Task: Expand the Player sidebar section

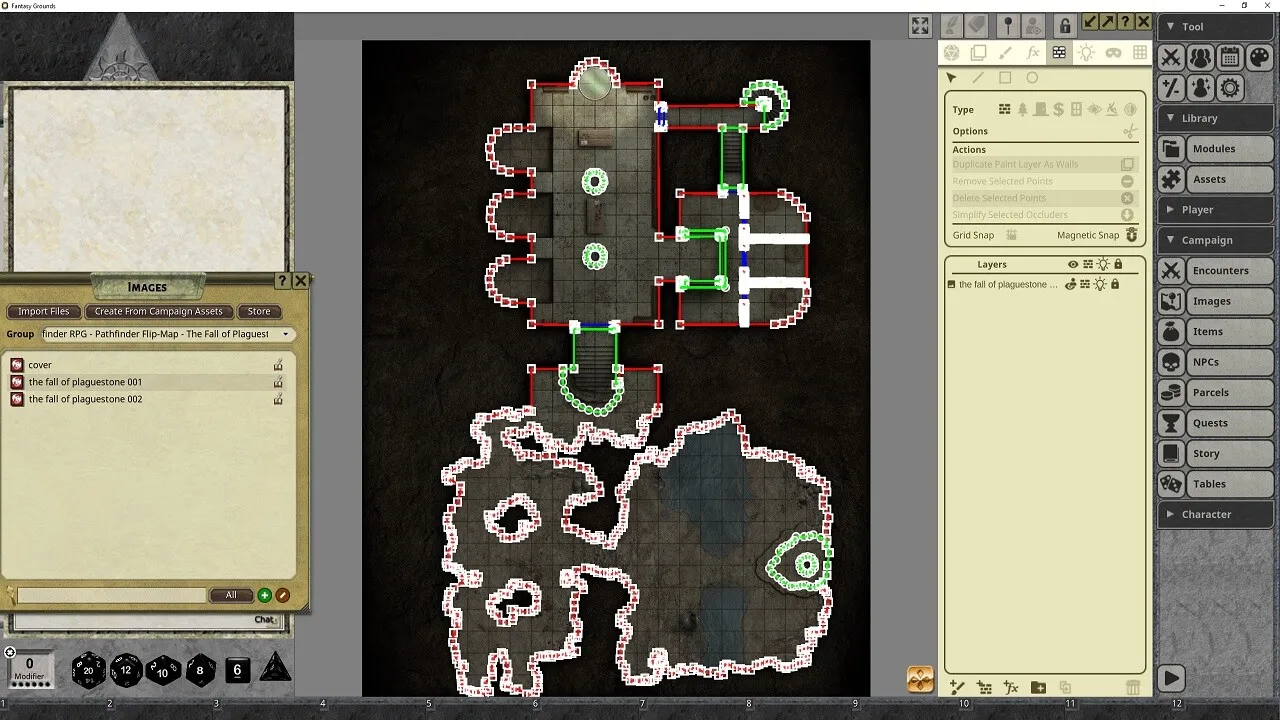Action: coord(1217,210)
